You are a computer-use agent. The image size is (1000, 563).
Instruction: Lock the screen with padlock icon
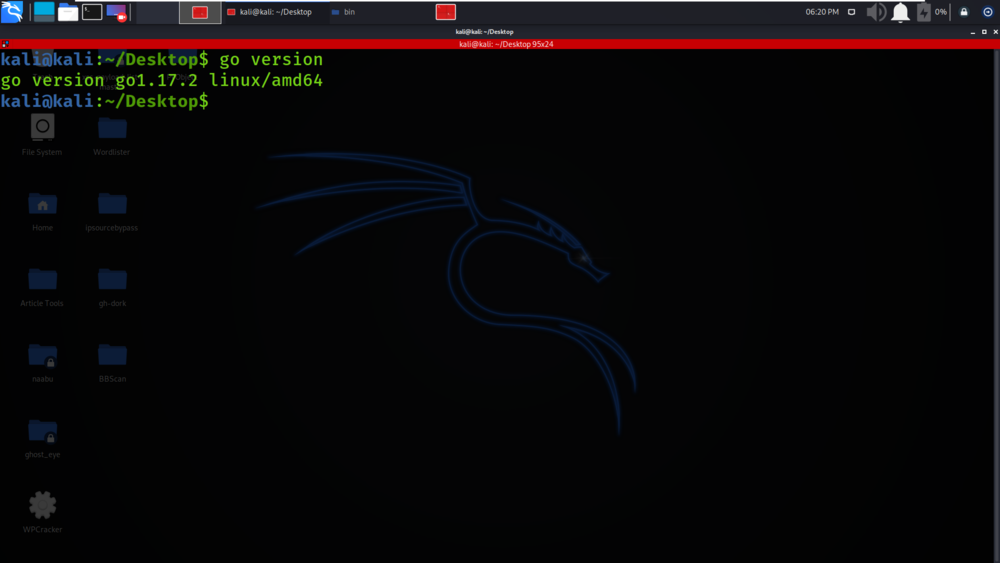[x=964, y=12]
